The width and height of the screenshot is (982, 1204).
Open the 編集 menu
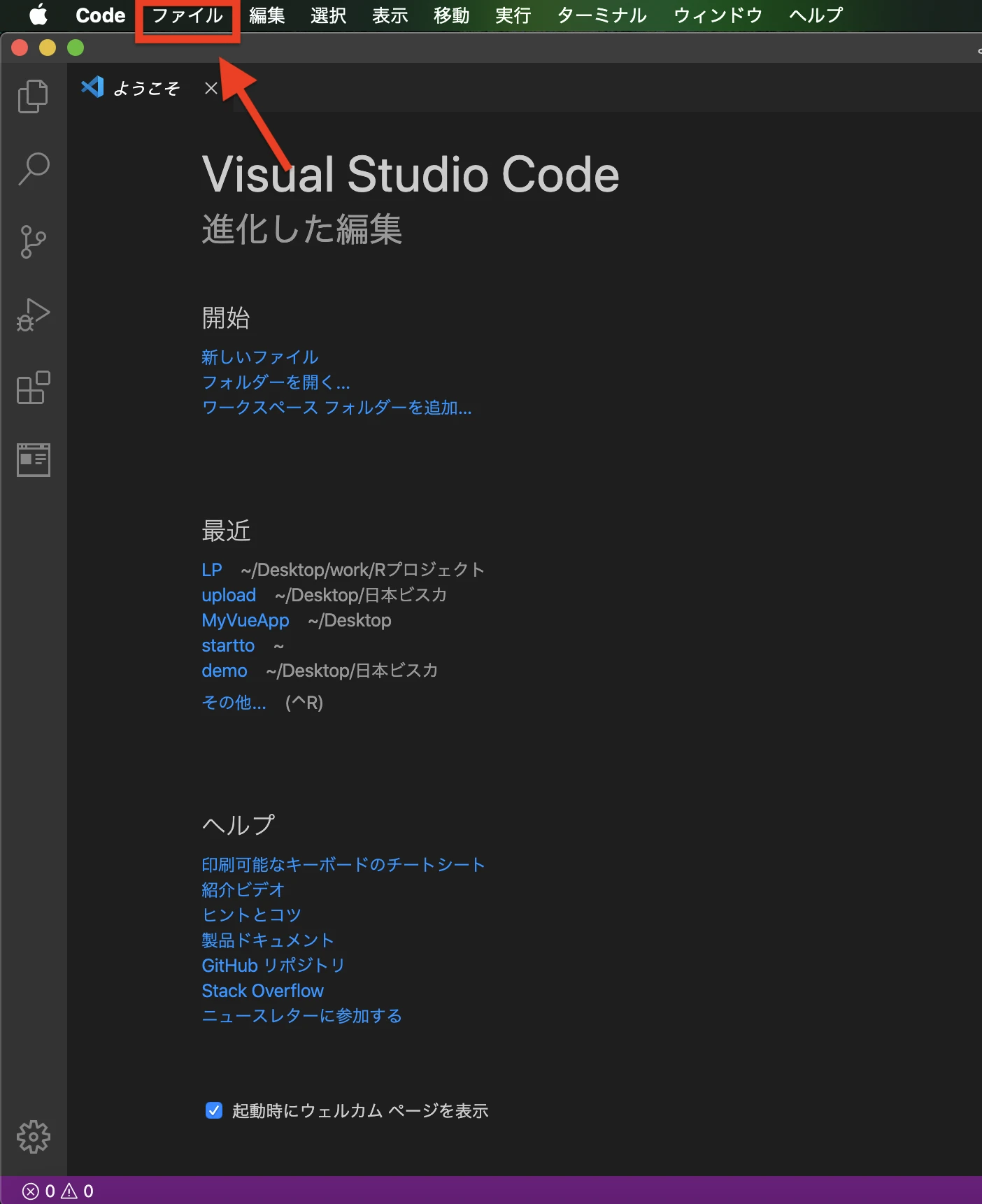coord(267,15)
